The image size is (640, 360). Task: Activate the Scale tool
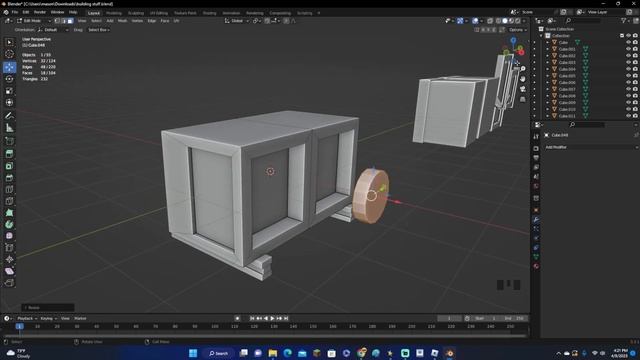(9, 91)
